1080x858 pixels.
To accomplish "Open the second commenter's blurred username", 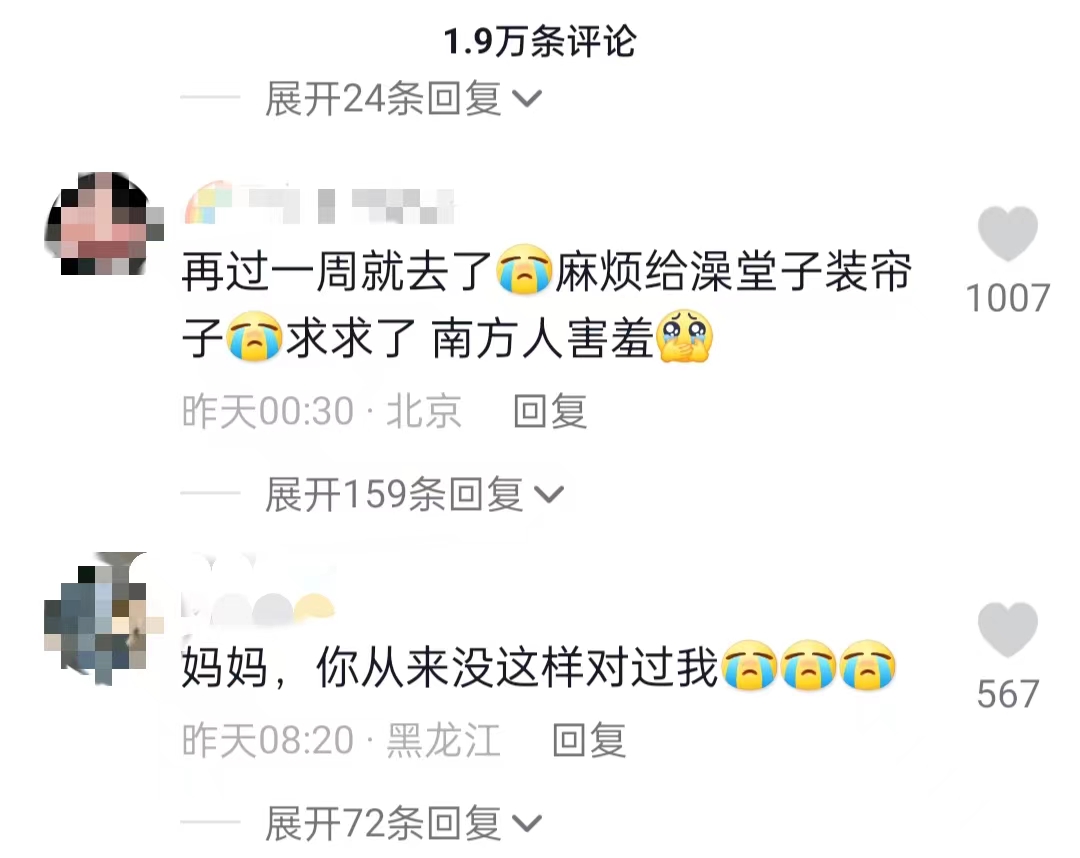I will [x=258, y=591].
